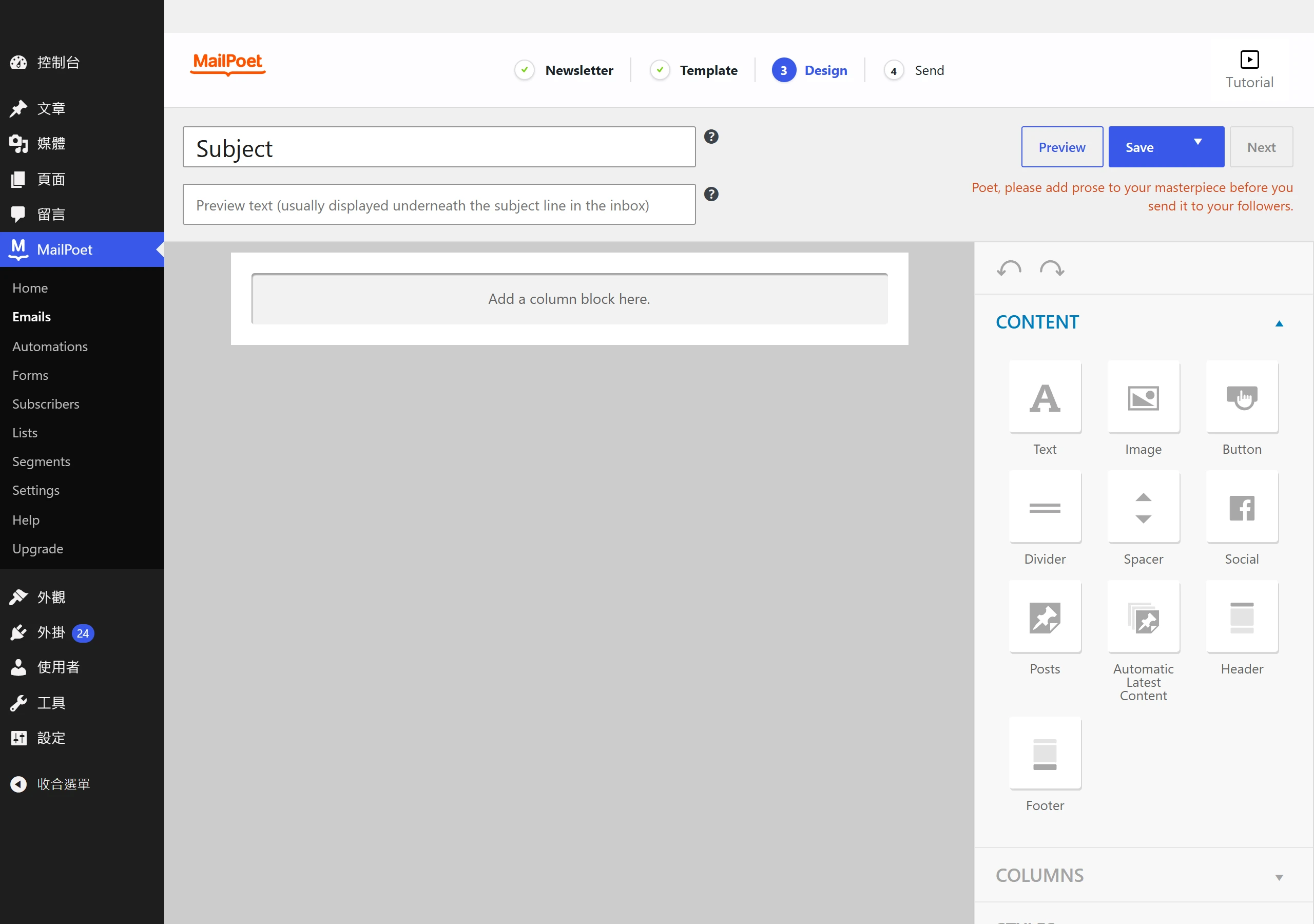The image size is (1314, 924).
Task: Click the Next button
Action: pos(1261,147)
